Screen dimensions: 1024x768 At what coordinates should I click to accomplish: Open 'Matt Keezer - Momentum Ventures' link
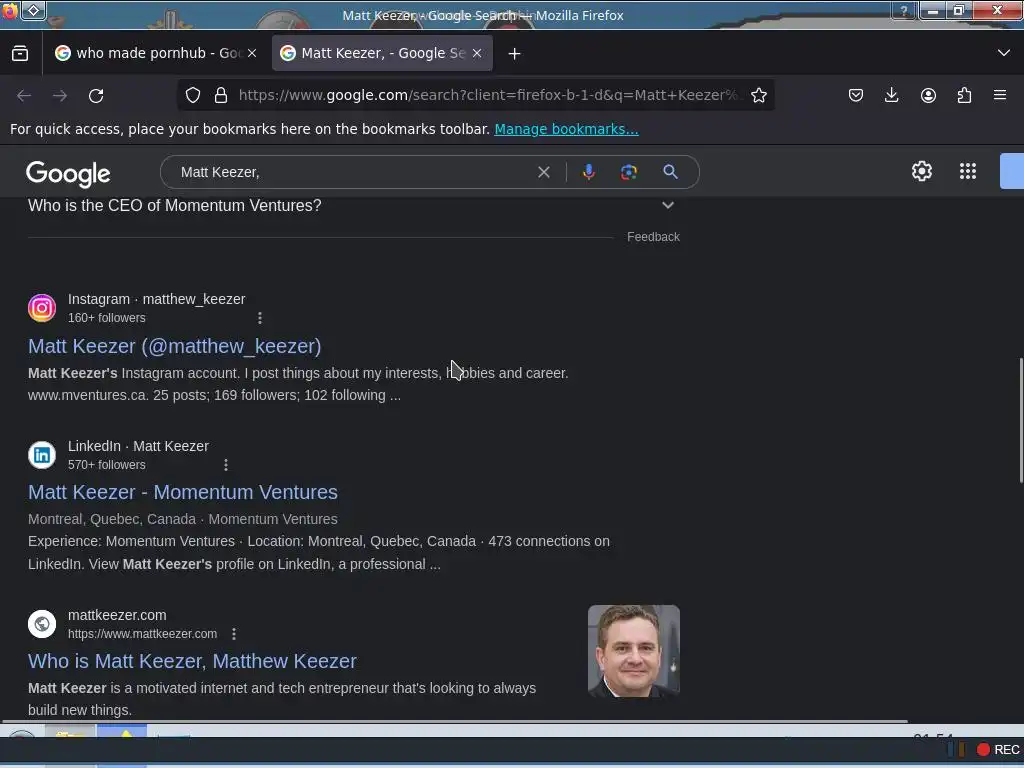(x=183, y=492)
